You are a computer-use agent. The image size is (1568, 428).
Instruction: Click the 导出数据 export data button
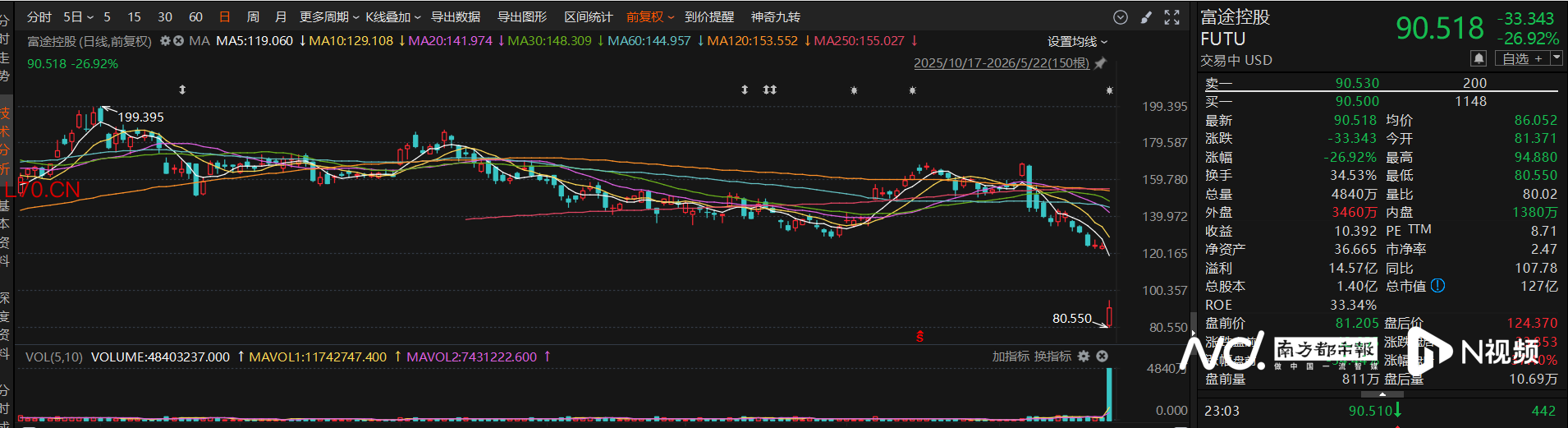pos(456,16)
